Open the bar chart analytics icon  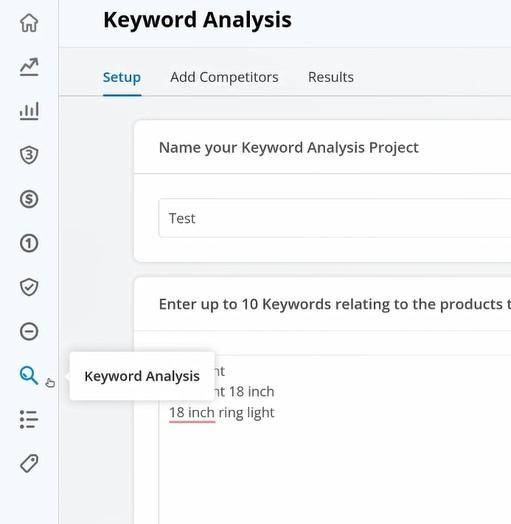pos(29,111)
